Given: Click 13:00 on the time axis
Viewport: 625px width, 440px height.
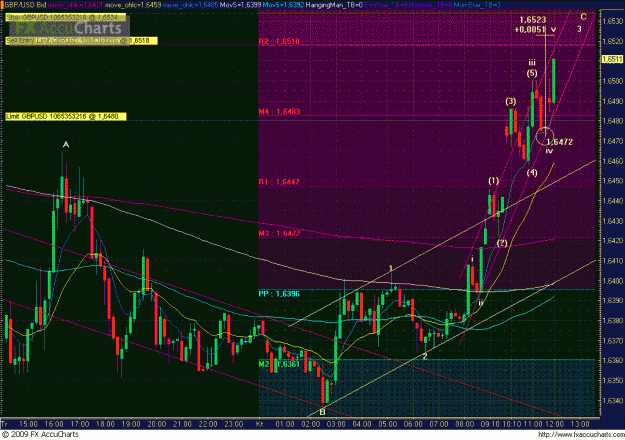Looking at the screenshot, I should click(580, 424).
